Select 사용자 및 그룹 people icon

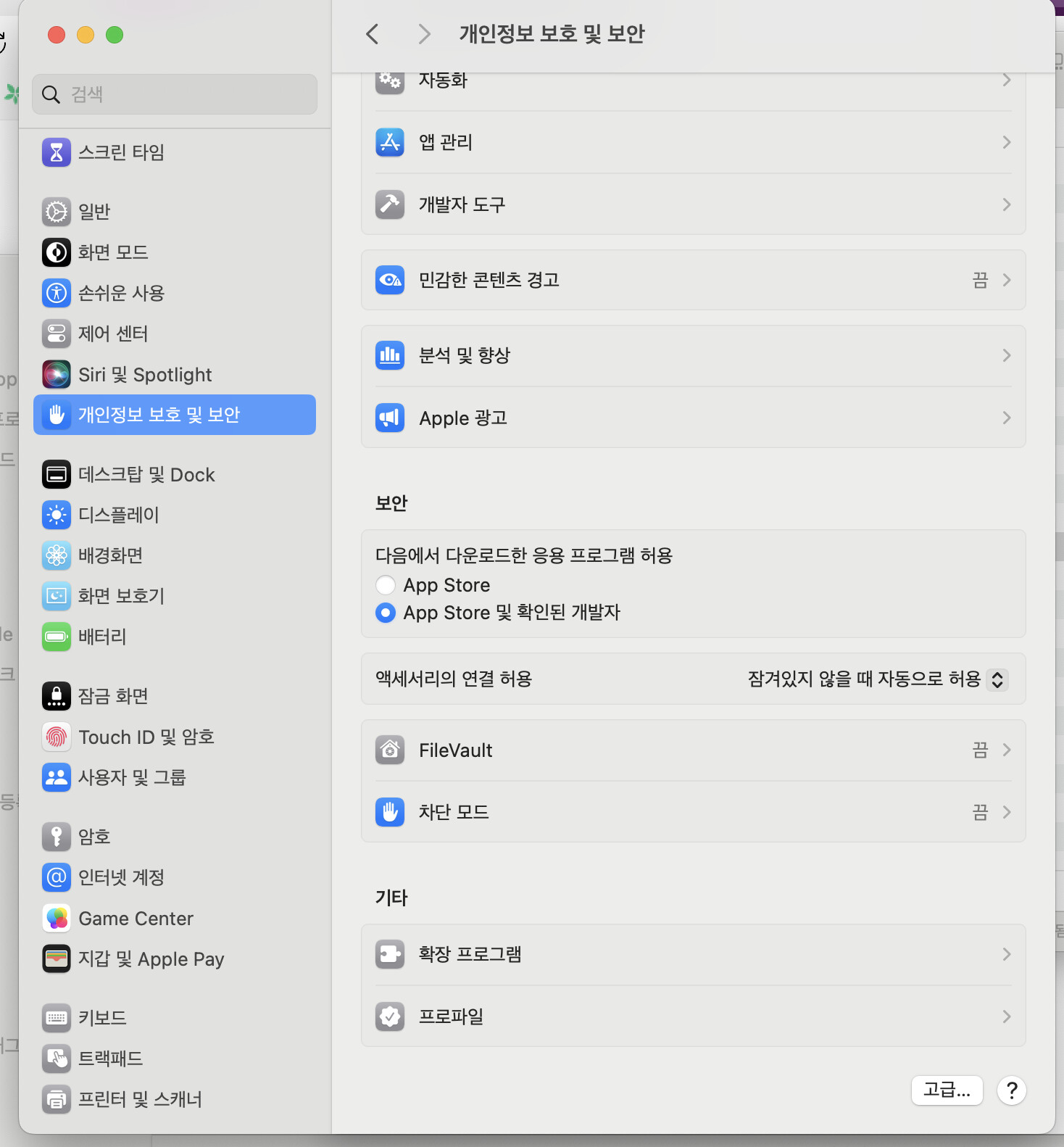[57, 777]
